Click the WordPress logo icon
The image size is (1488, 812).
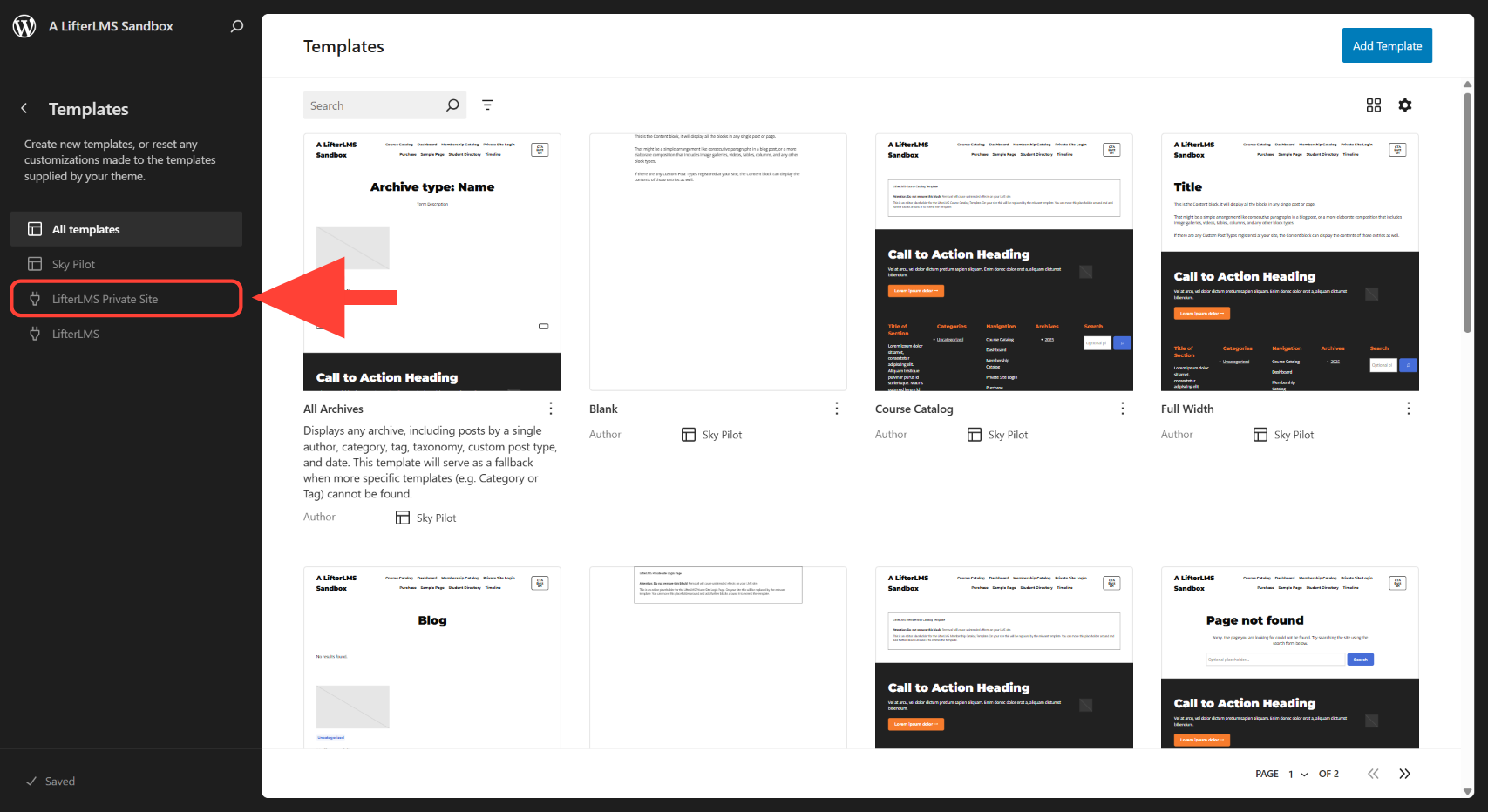(24, 26)
